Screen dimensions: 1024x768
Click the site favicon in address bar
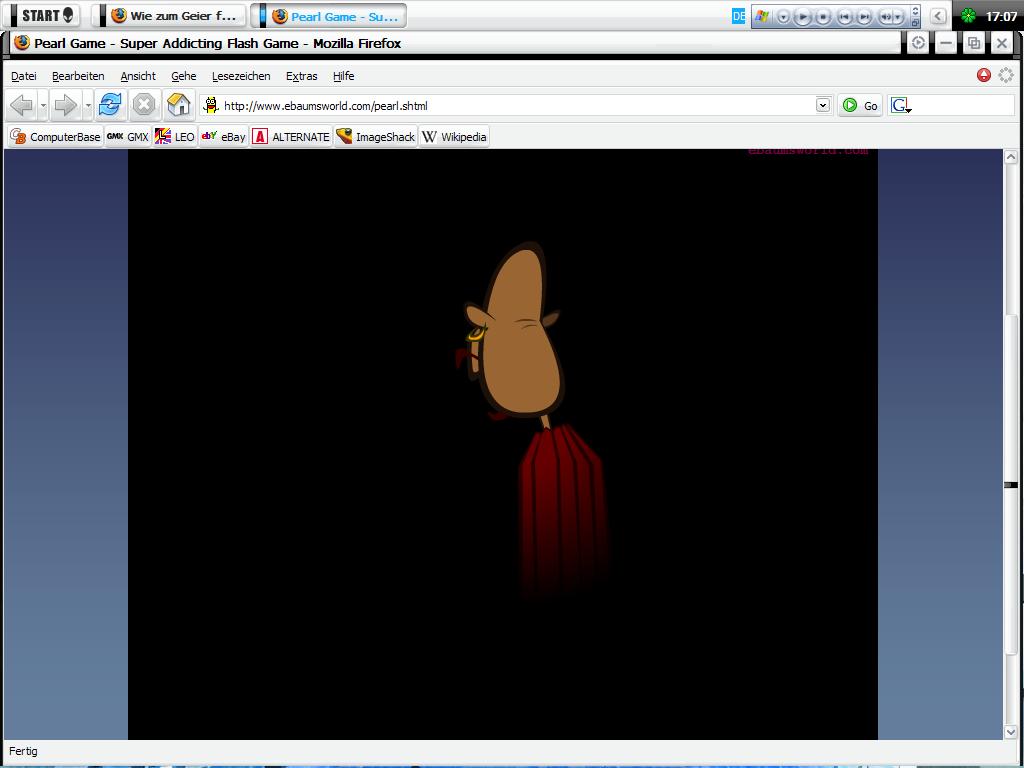click(210, 105)
